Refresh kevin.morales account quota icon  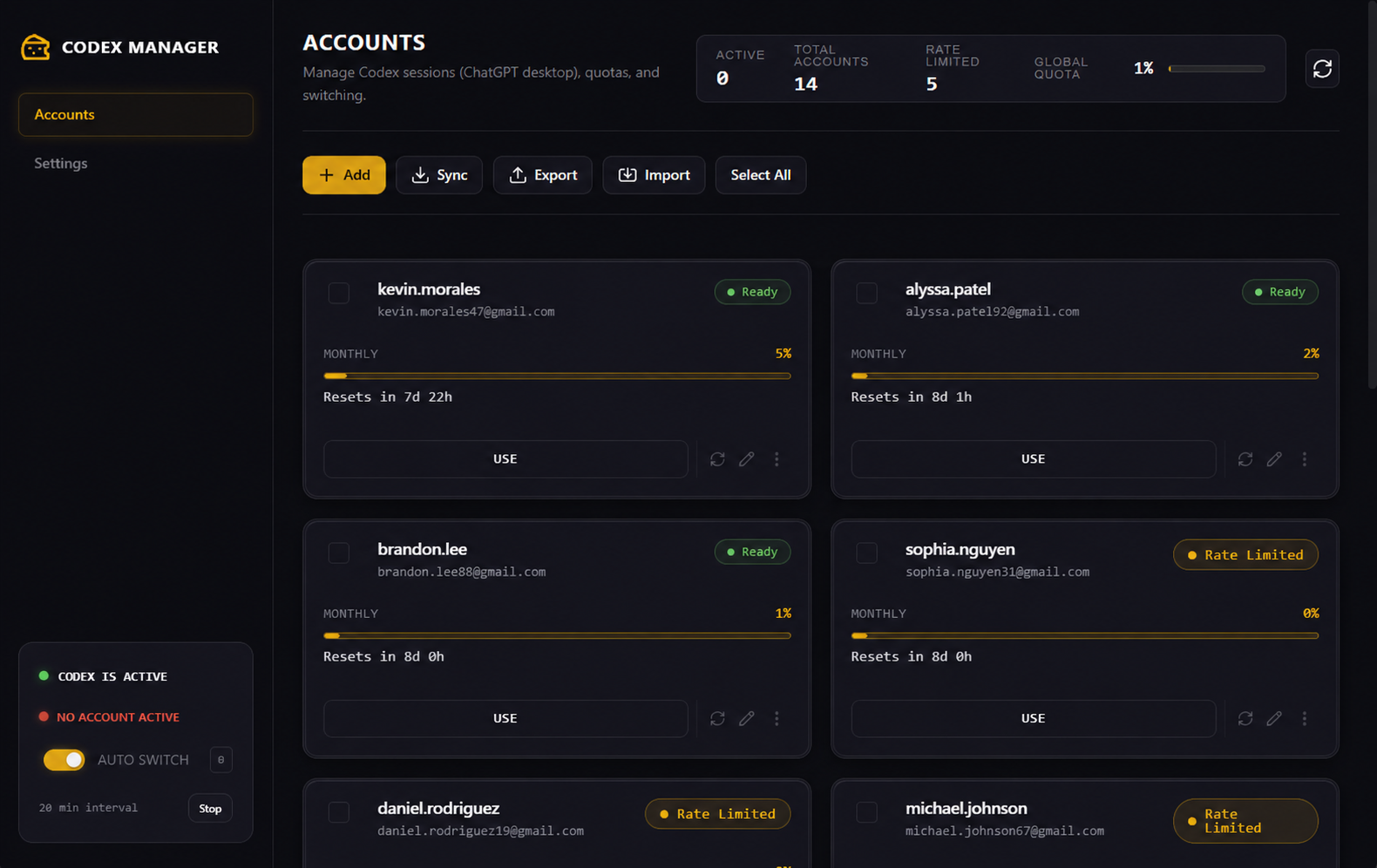point(717,459)
